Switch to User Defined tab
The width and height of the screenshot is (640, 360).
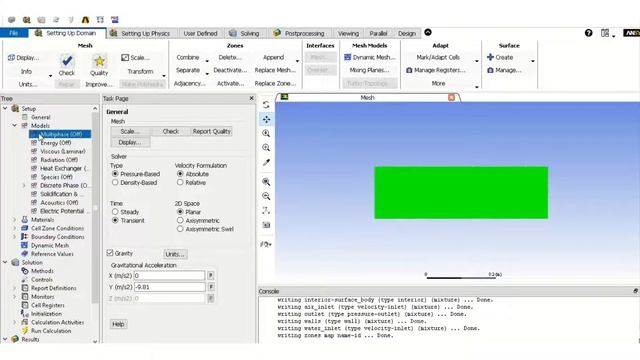click(x=200, y=33)
